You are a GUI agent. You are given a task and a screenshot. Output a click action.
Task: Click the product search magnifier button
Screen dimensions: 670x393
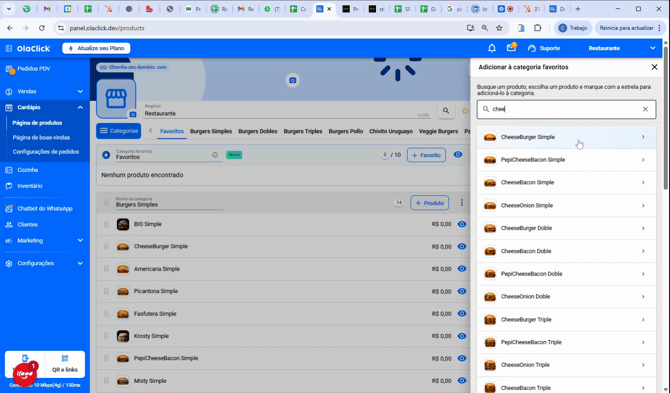coord(446,111)
